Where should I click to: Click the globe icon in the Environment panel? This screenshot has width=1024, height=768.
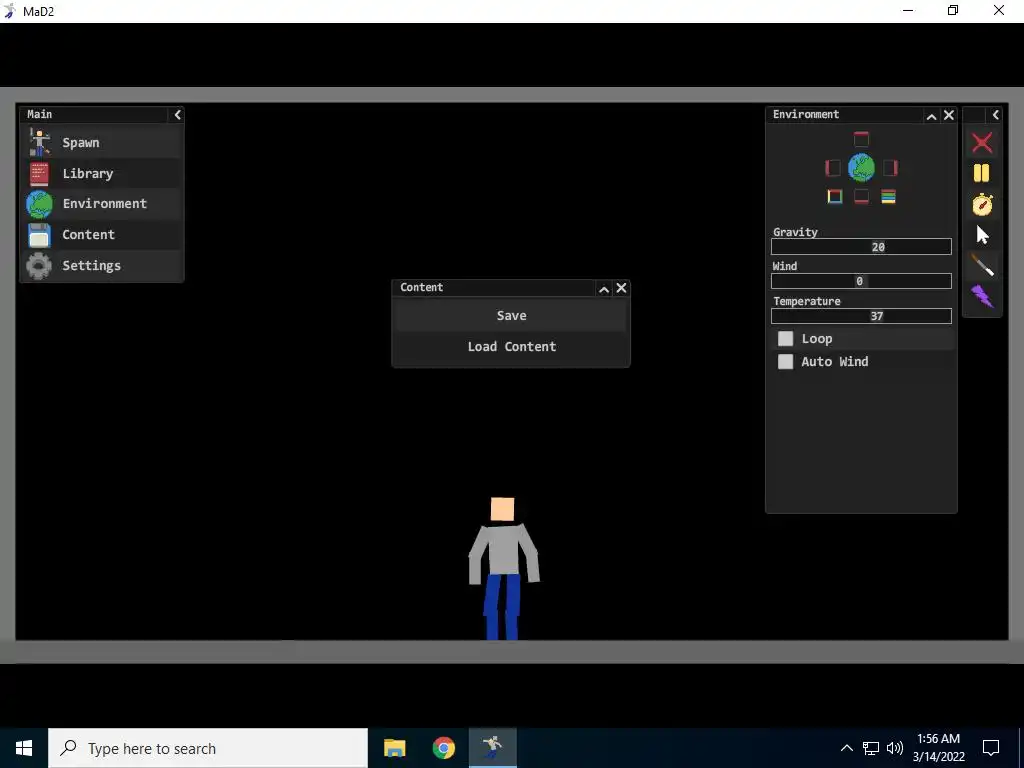[x=861, y=168]
